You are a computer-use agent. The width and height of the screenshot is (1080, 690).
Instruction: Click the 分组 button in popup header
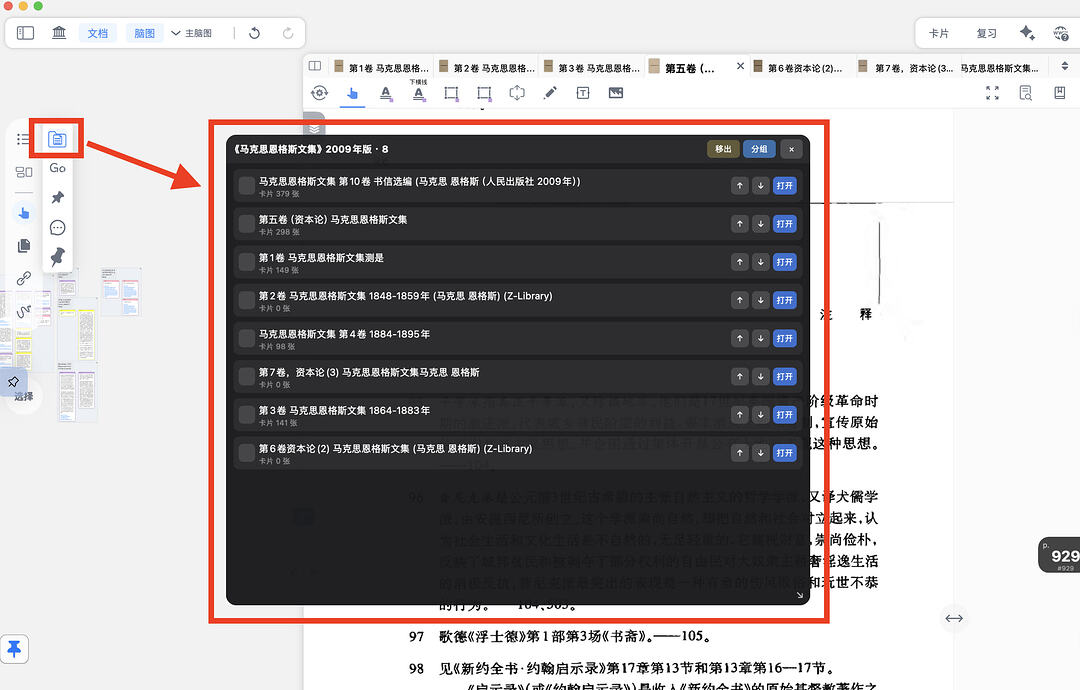click(x=759, y=149)
